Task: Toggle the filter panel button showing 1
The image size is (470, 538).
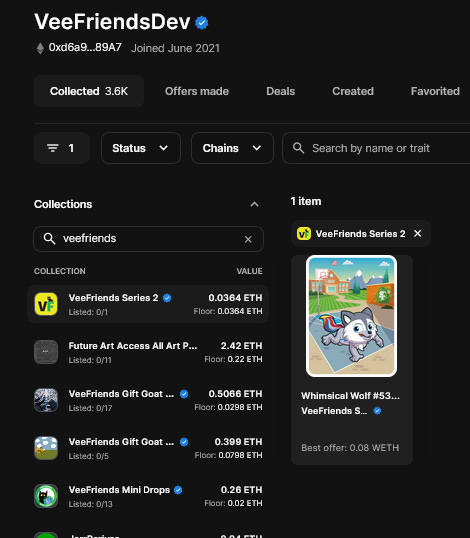Action: coord(62,148)
